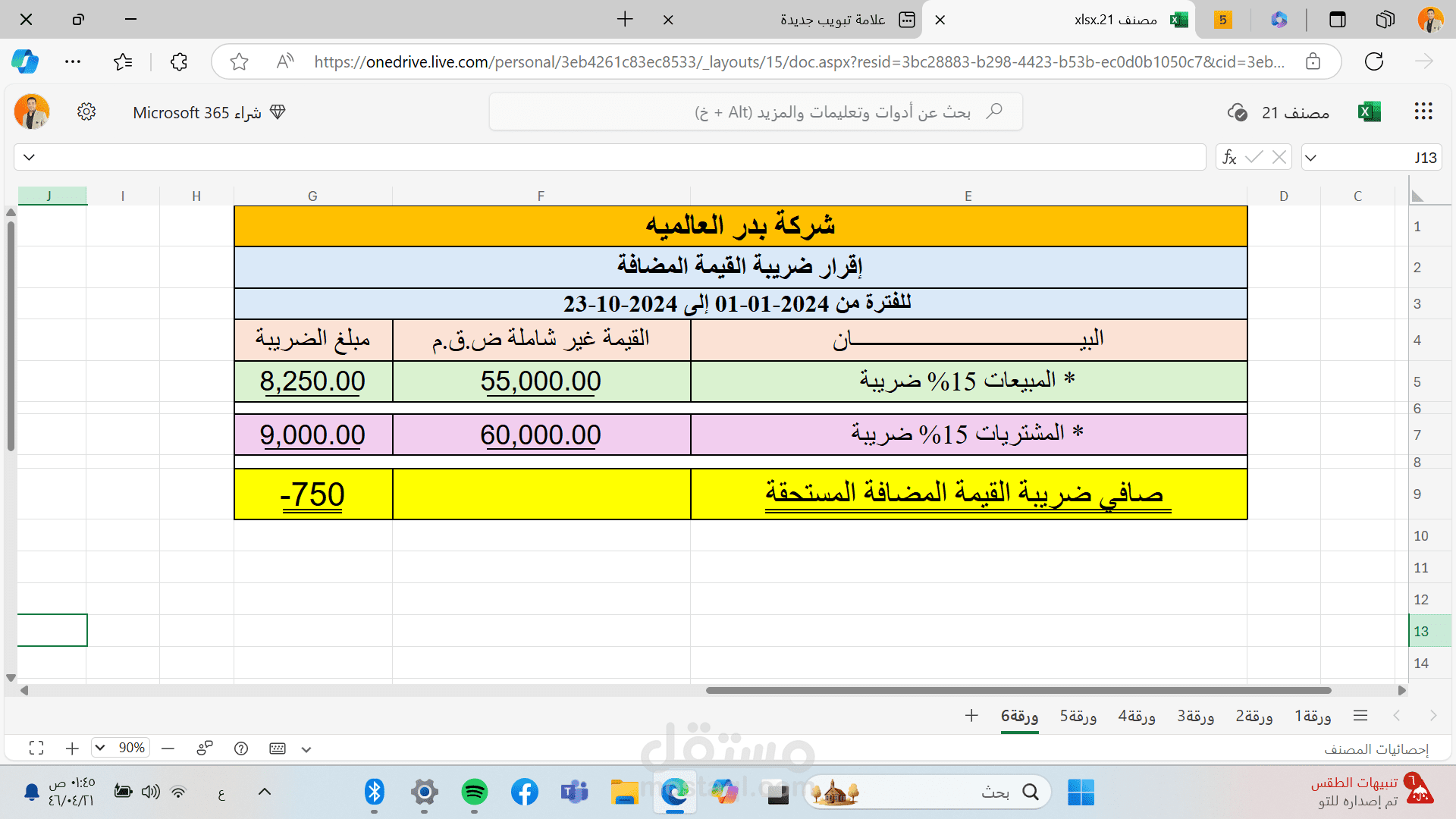Switch to the علامة تبويب جديدة browser tab
The image size is (1456, 819).
(833, 20)
